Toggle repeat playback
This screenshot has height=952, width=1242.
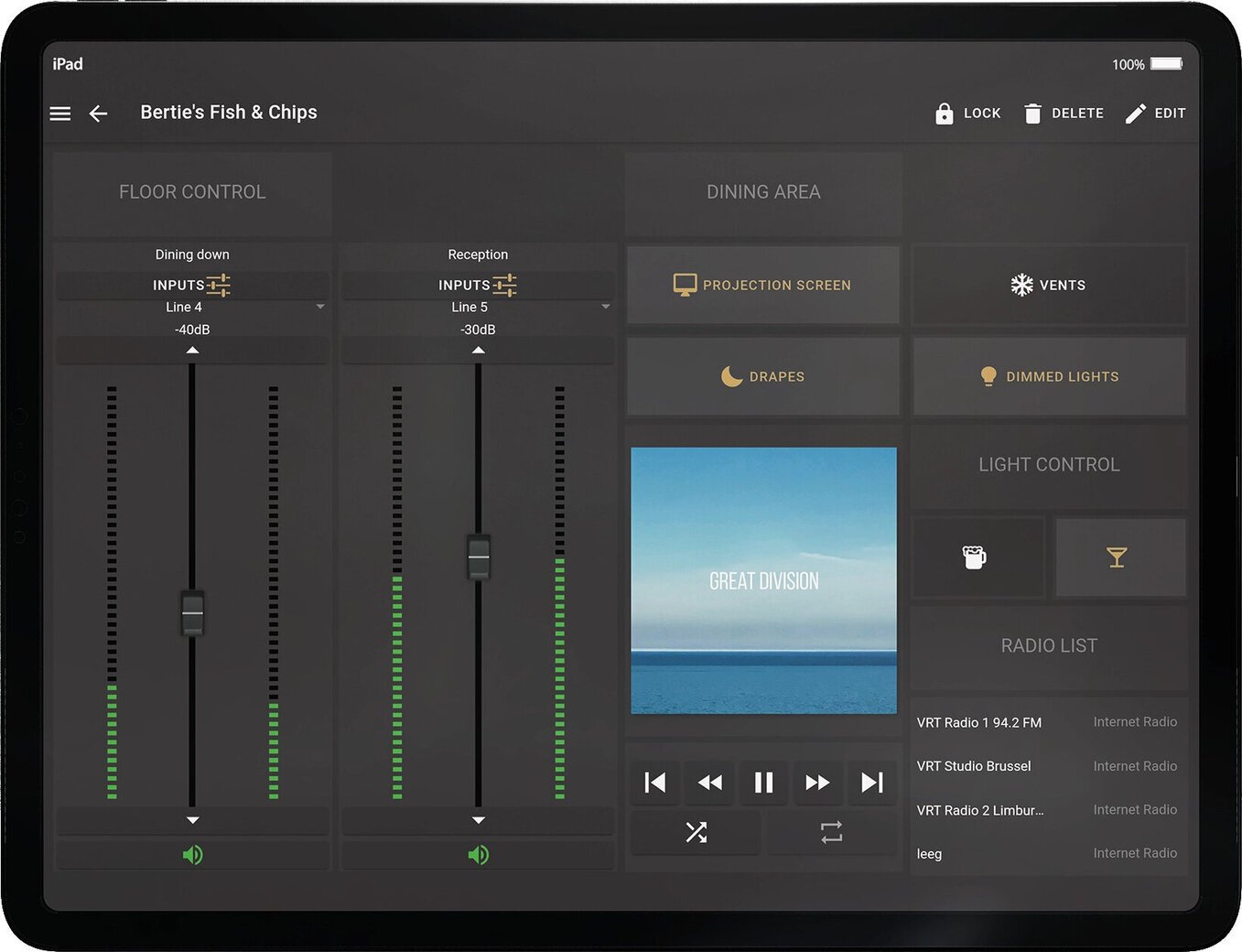(x=831, y=832)
